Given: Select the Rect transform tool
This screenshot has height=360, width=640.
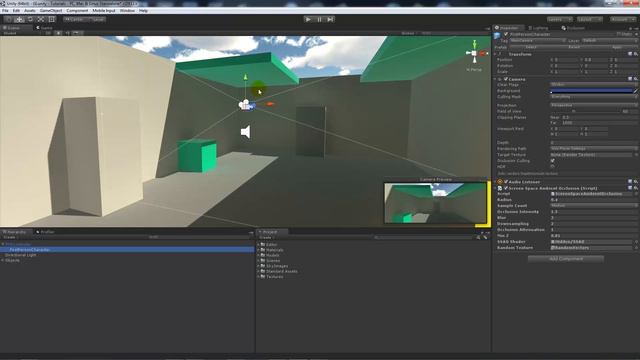Looking at the screenshot, I should (x=51, y=19).
